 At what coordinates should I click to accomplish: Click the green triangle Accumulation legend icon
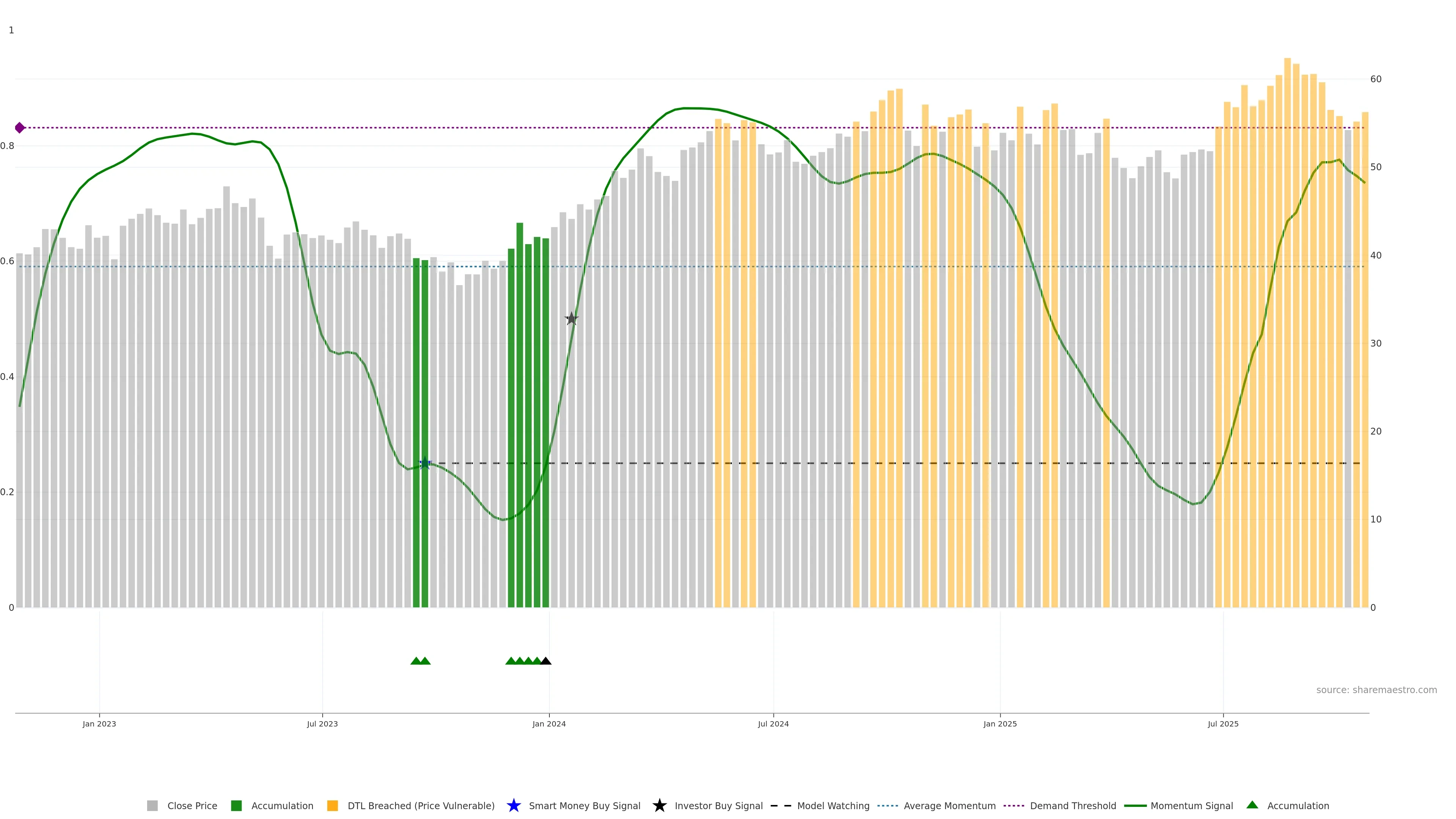pyautogui.click(x=1252, y=805)
